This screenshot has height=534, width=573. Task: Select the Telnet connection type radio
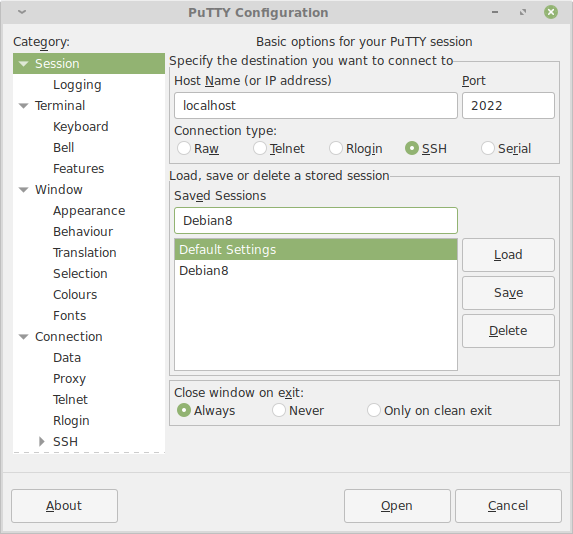(260, 148)
